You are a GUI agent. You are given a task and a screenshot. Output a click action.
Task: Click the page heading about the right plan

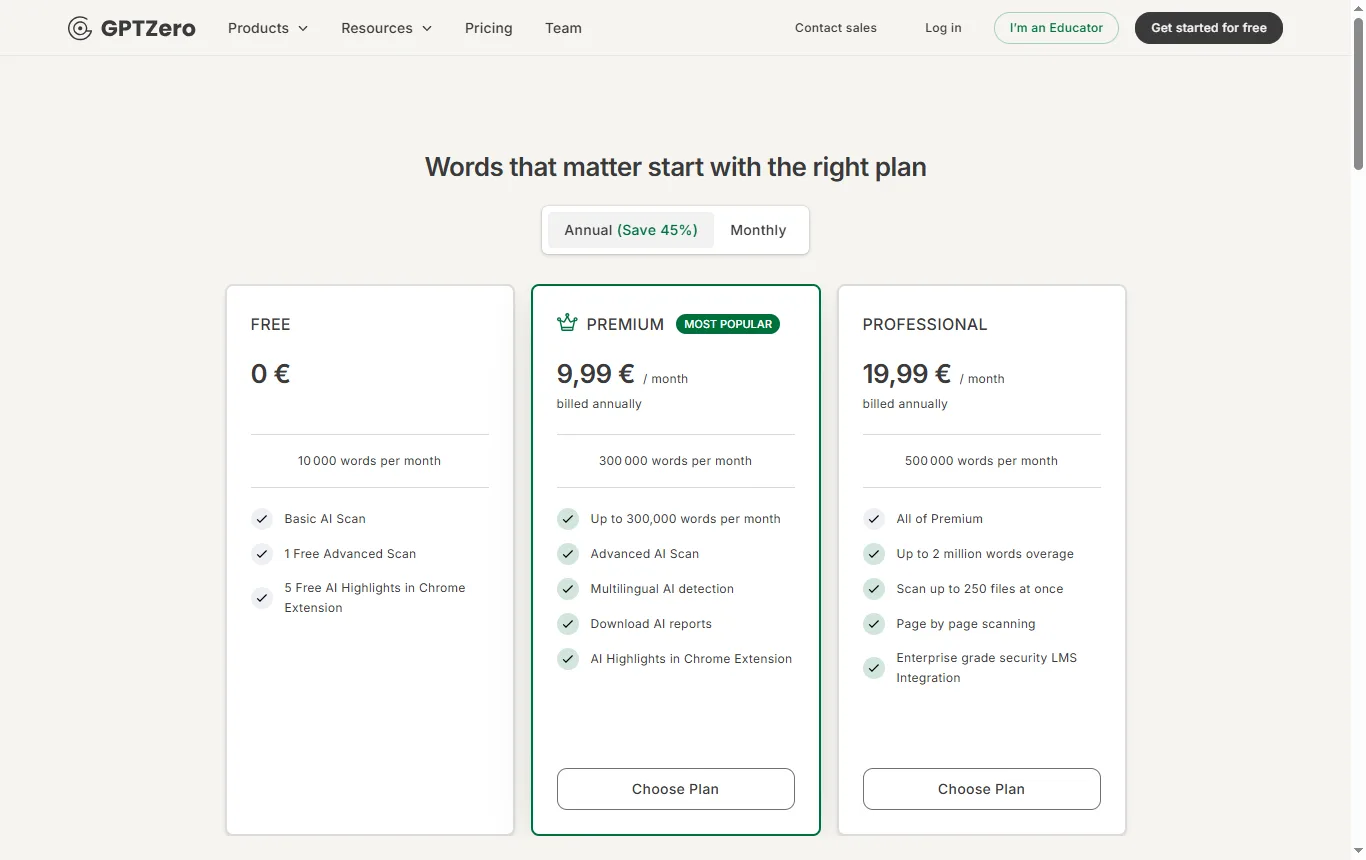[676, 167]
